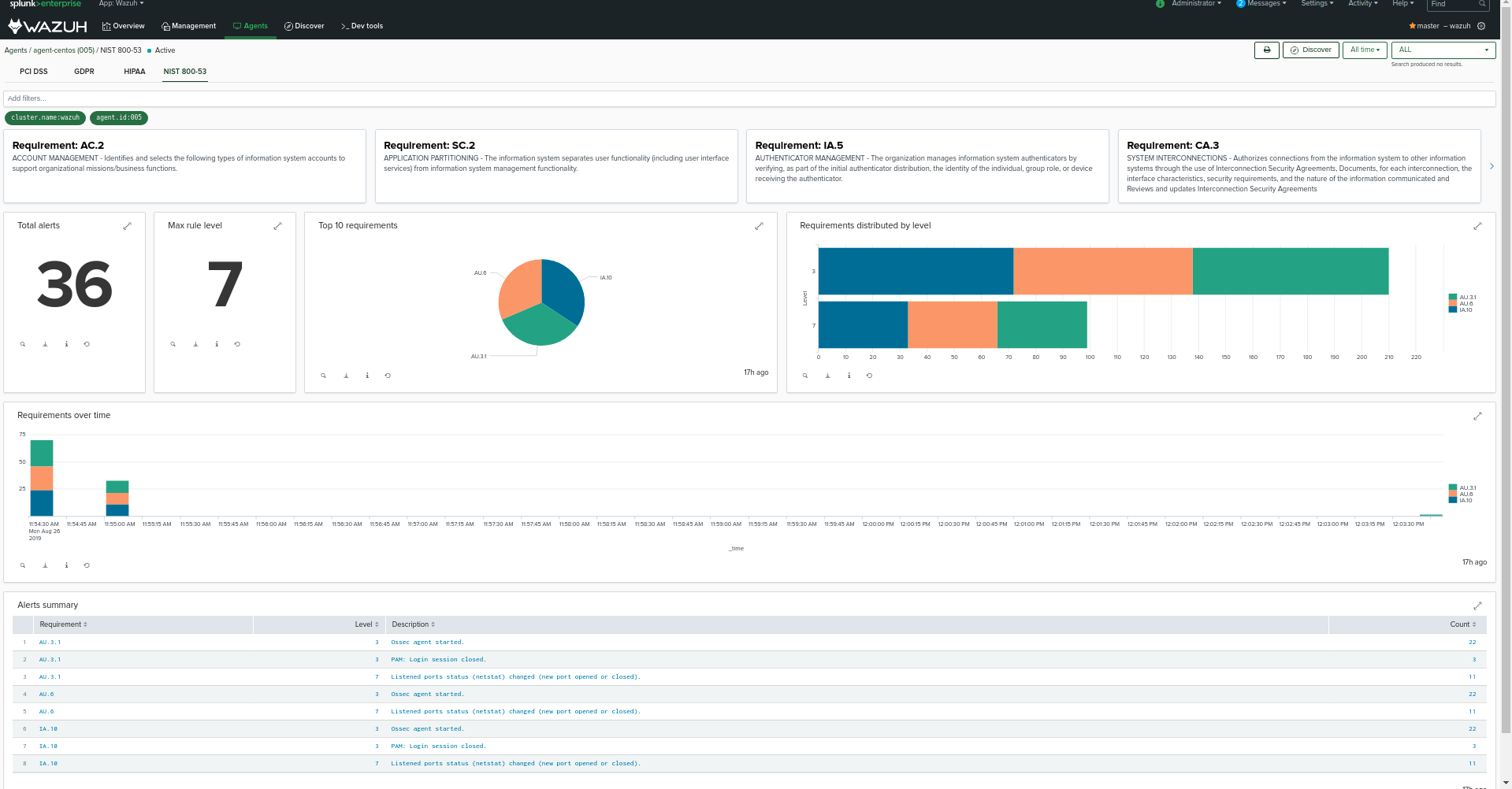The width and height of the screenshot is (1512, 789).
Task: Open the Alerts summary expand arrow icon
Action: tap(1478, 606)
